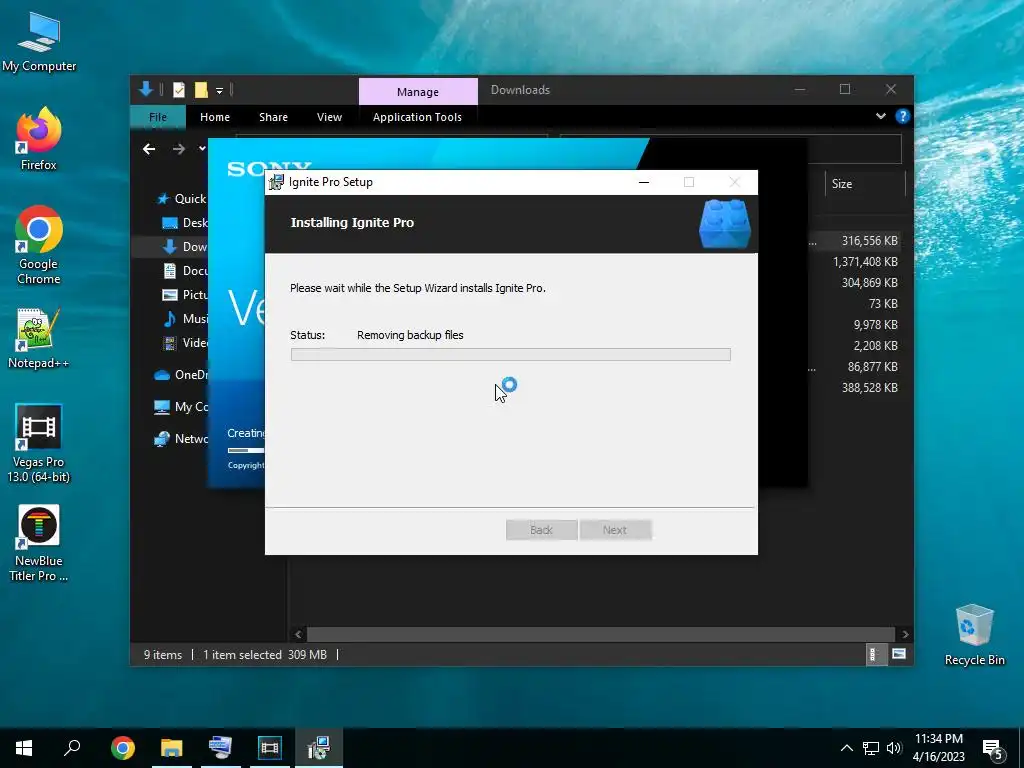
Task: Open the Recycle Bin
Action: pos(974,635)
